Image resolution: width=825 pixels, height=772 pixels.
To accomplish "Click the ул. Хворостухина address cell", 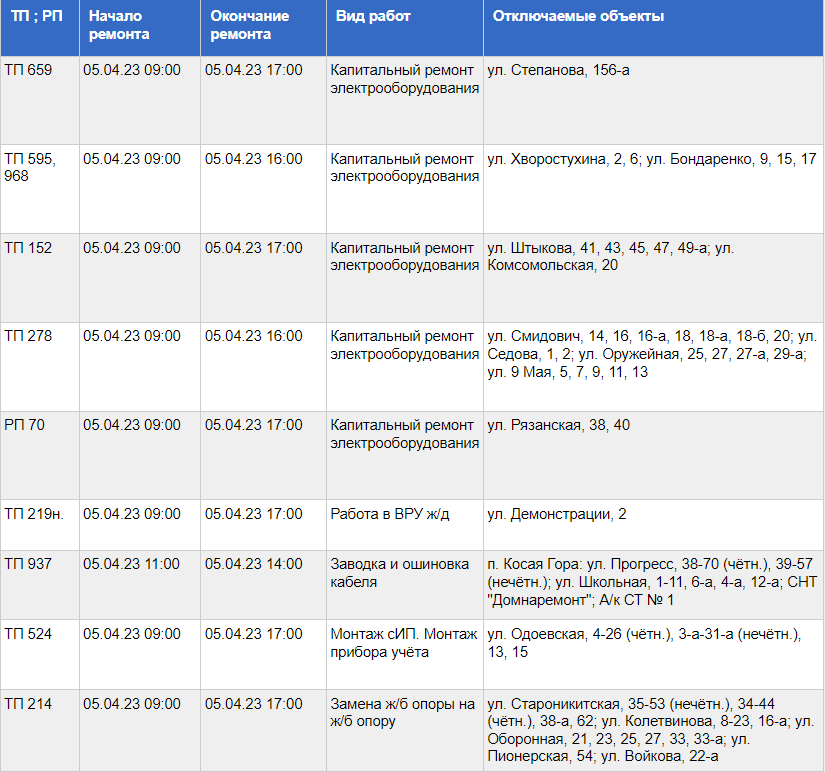I will click(x=651, y=159).
